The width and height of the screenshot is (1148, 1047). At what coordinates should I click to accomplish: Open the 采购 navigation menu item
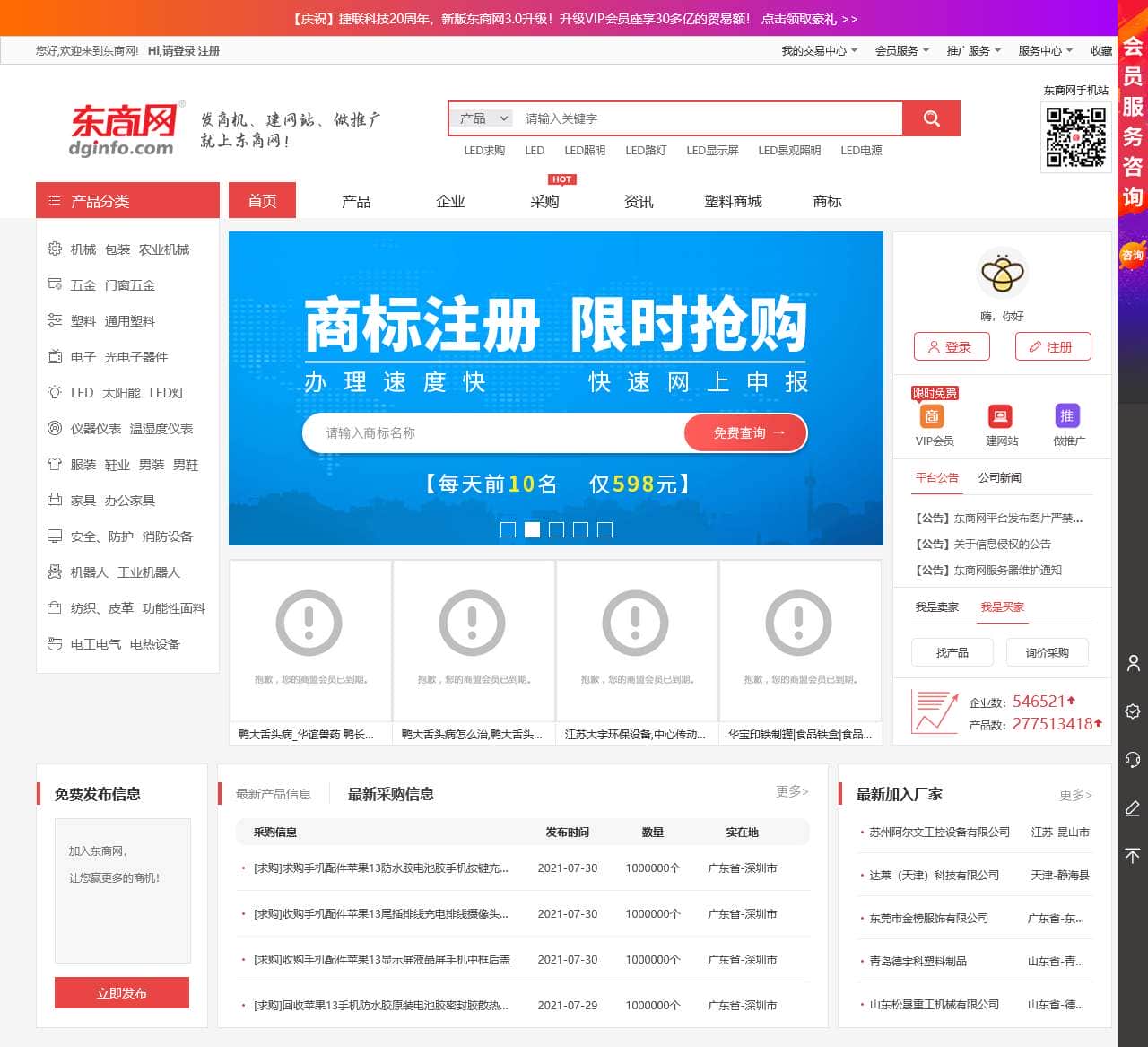[545, 201]
